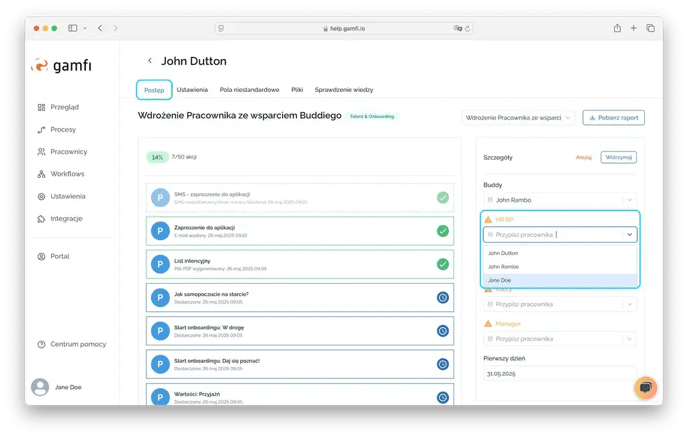Click the green checkmark on List intencyjny
This screenshot has width=688, height=438.
(442, 264)
